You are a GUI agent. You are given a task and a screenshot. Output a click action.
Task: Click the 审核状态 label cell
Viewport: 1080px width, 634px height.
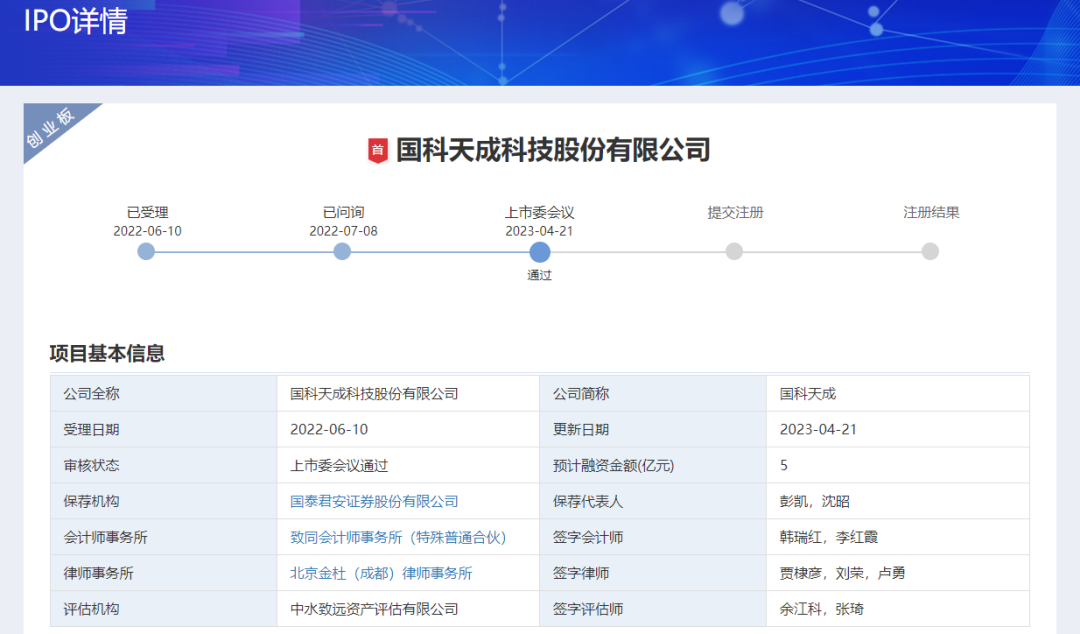pyautogui.click(x=164, y=465)
